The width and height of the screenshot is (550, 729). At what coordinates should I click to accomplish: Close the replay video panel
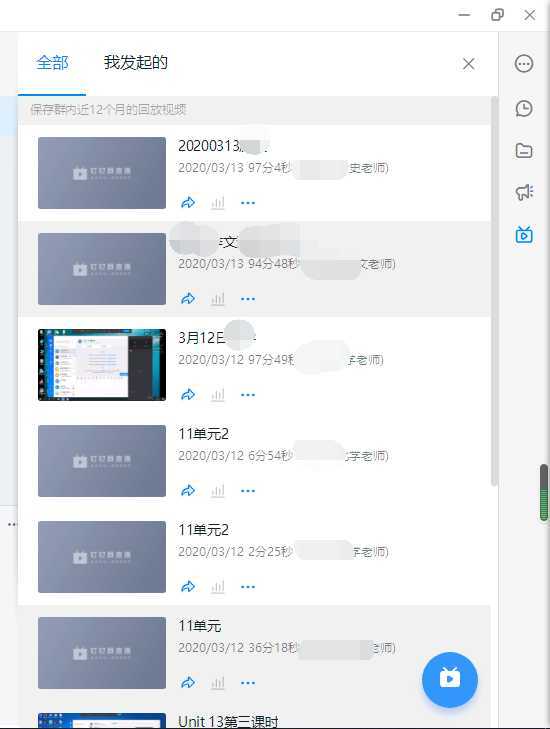(469, 64)
